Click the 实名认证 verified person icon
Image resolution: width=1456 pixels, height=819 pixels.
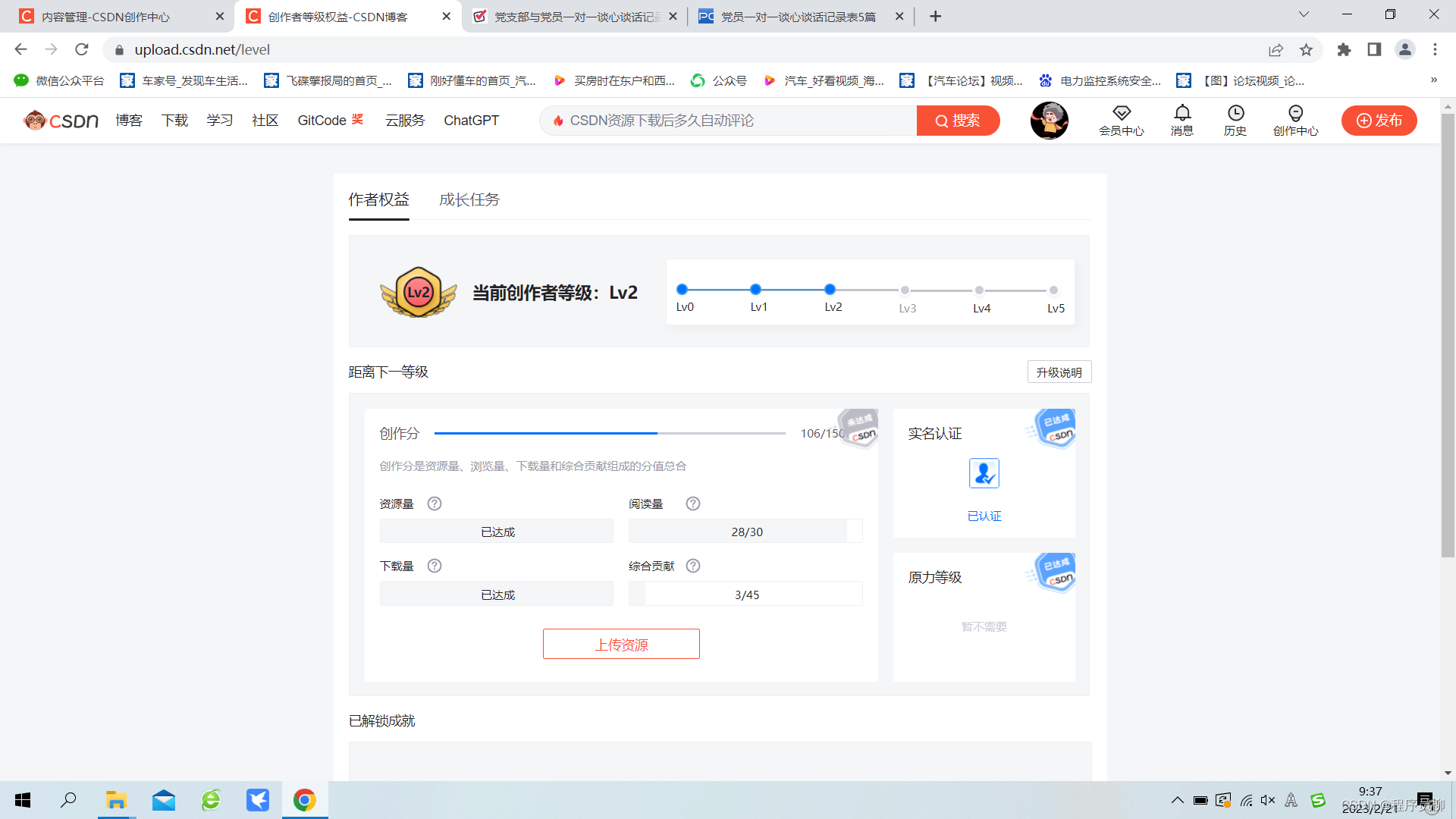click(x=984, y=473)
